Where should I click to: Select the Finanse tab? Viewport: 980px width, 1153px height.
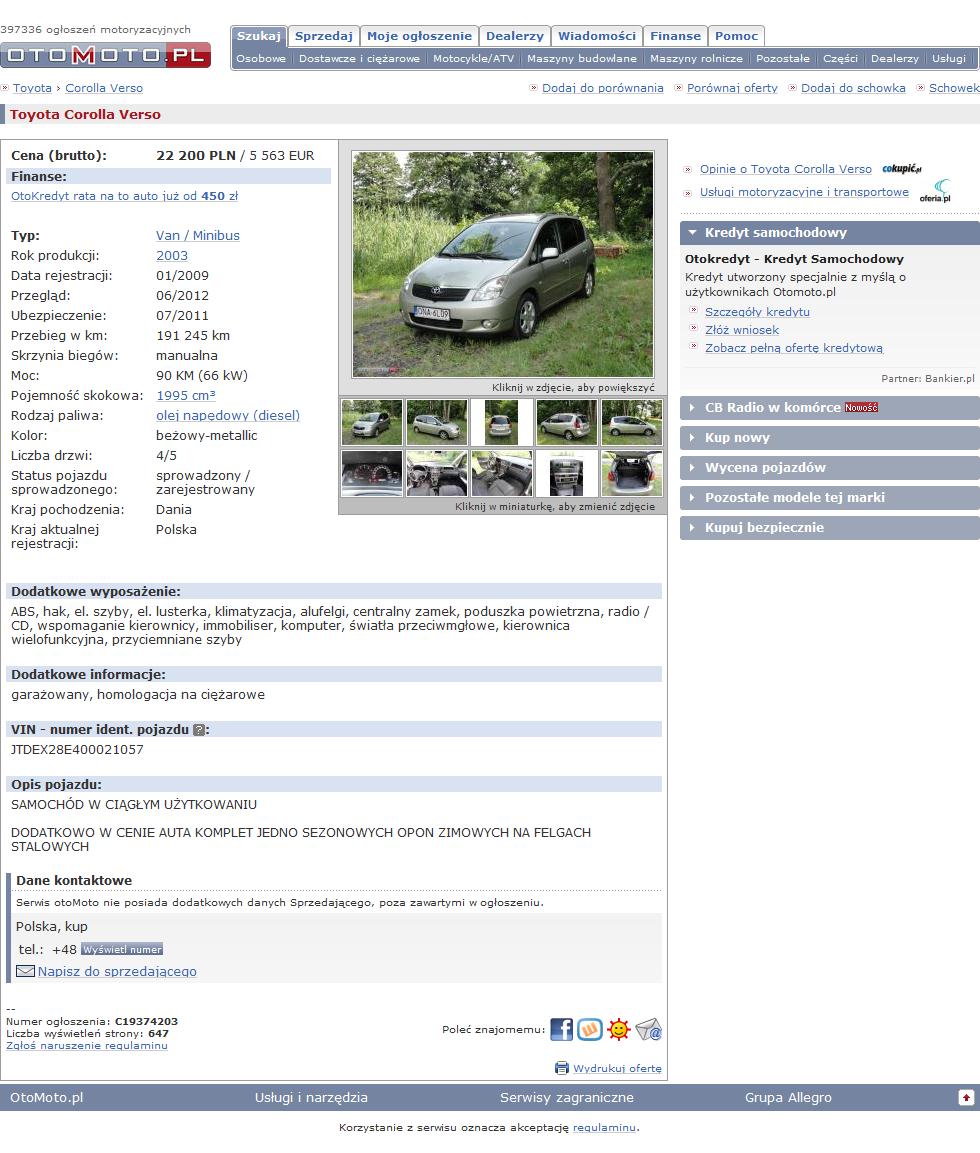pyautogui.click(x=676, y=36)
